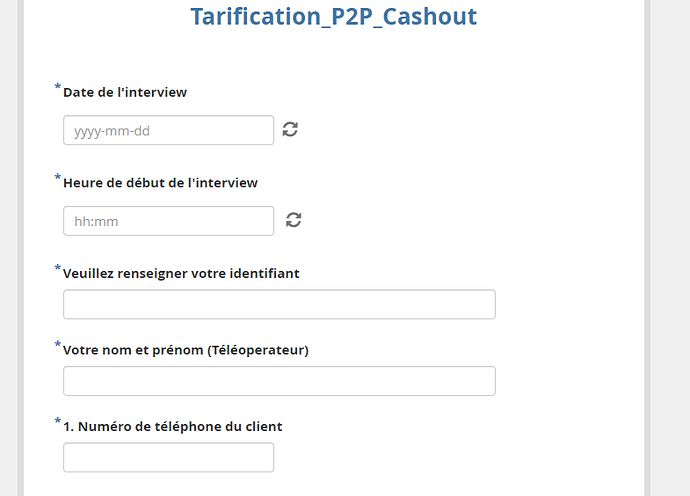Reset the interview start time field
Image resolution: width=690 pixels, height=496 pixels.
294,220
